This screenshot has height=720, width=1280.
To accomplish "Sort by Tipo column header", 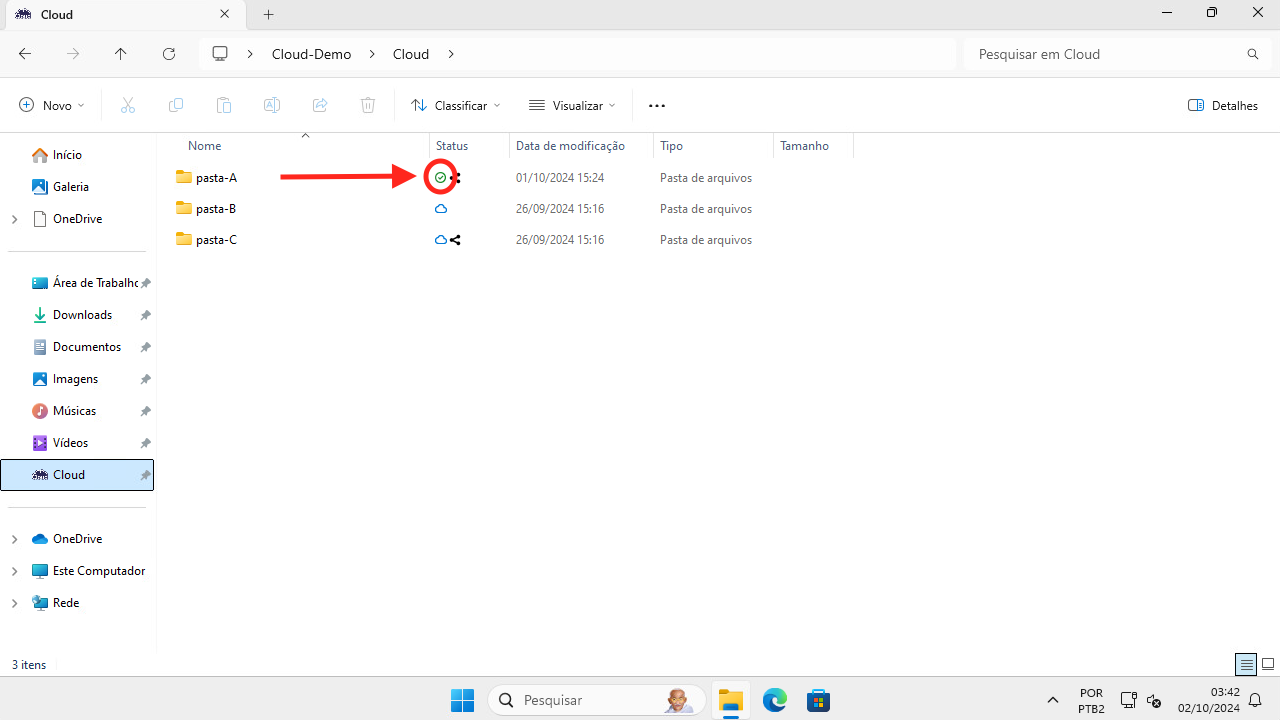I will (671, 146).
